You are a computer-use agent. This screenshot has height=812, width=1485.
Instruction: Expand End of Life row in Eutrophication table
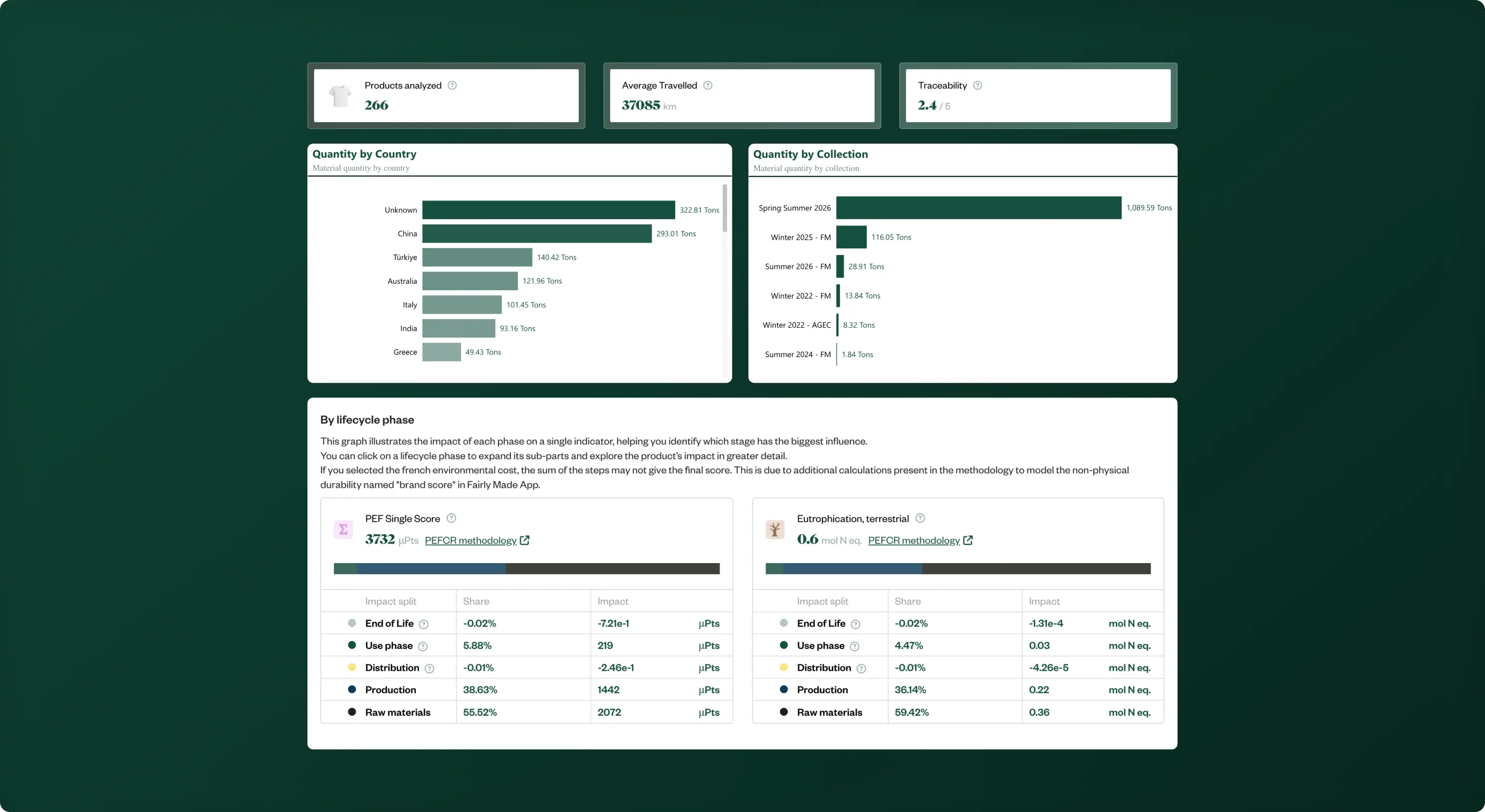pos(958,623)
